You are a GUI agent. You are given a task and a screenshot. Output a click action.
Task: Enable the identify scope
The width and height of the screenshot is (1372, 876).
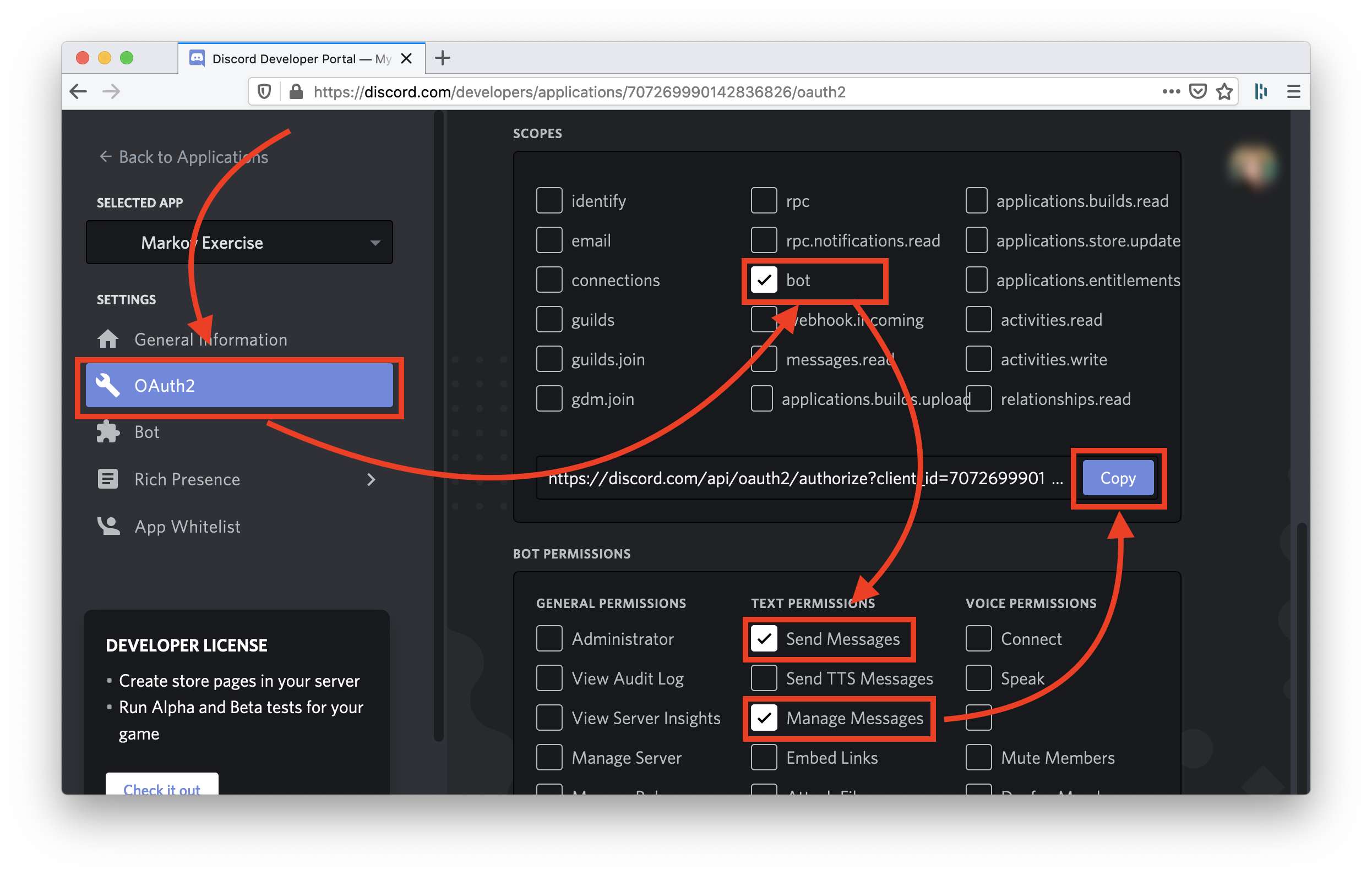click(x=549, y=200)
